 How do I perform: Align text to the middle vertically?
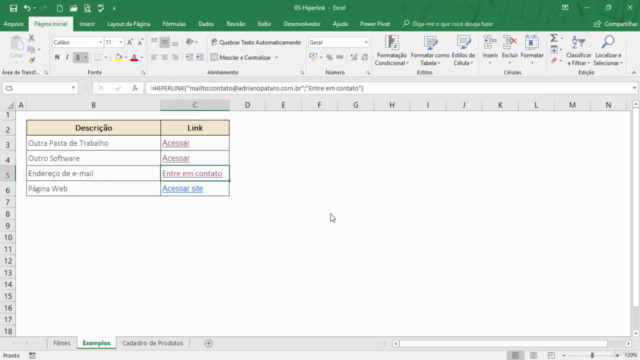(x=164, y=42)
